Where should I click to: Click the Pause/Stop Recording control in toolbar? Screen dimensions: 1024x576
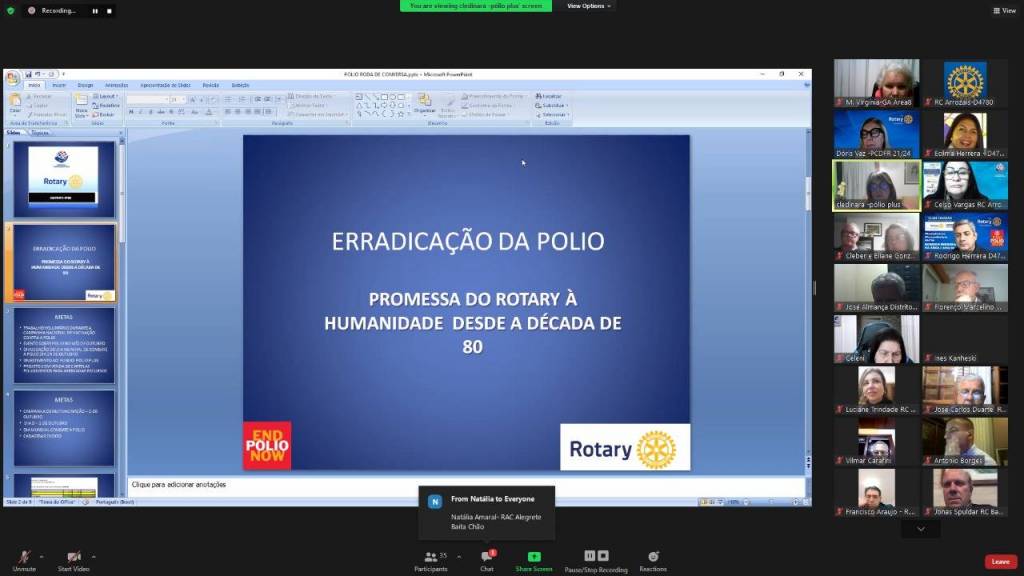pos(596,557)
